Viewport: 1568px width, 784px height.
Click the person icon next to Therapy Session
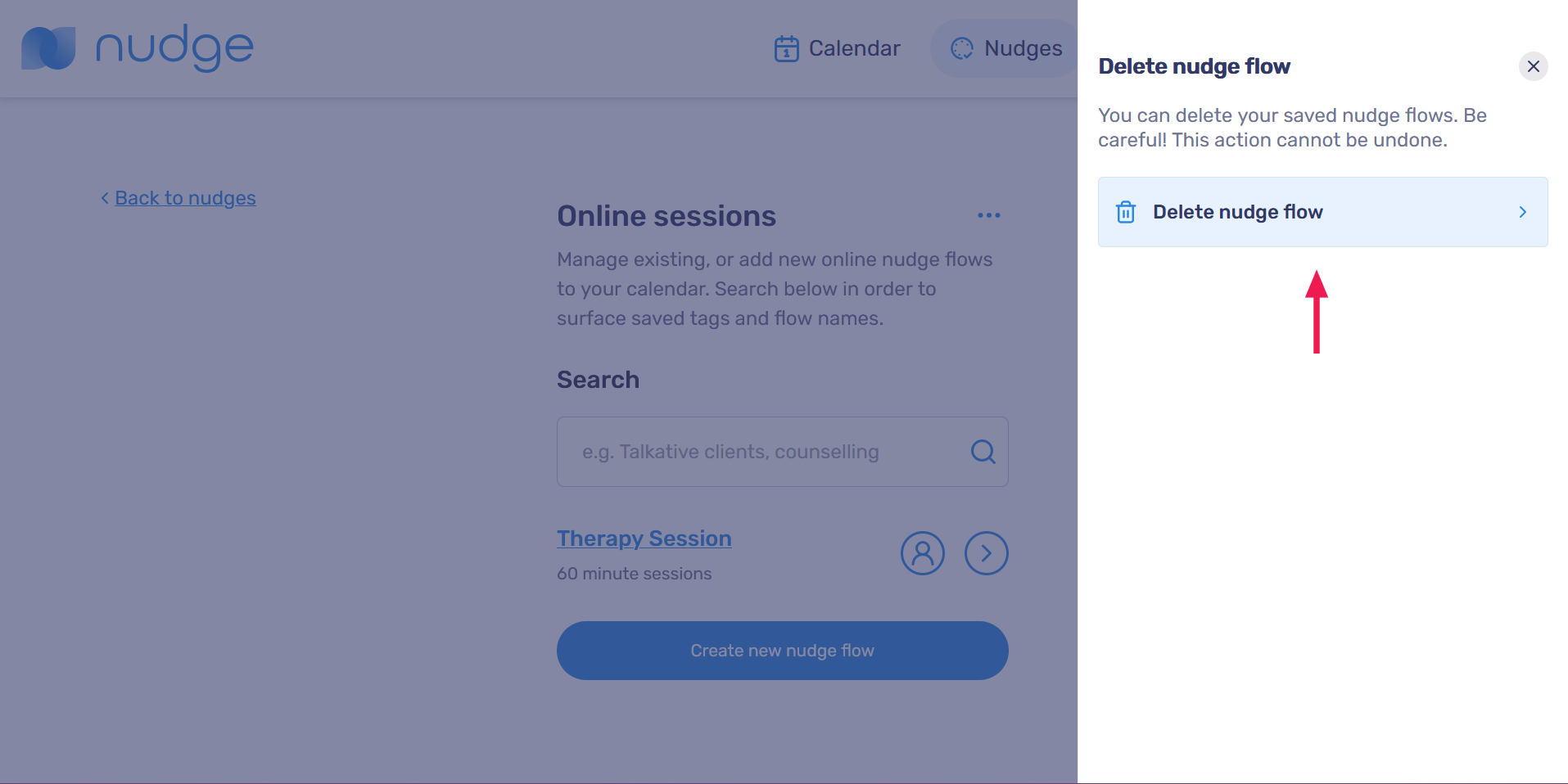(x=923, y=553)
